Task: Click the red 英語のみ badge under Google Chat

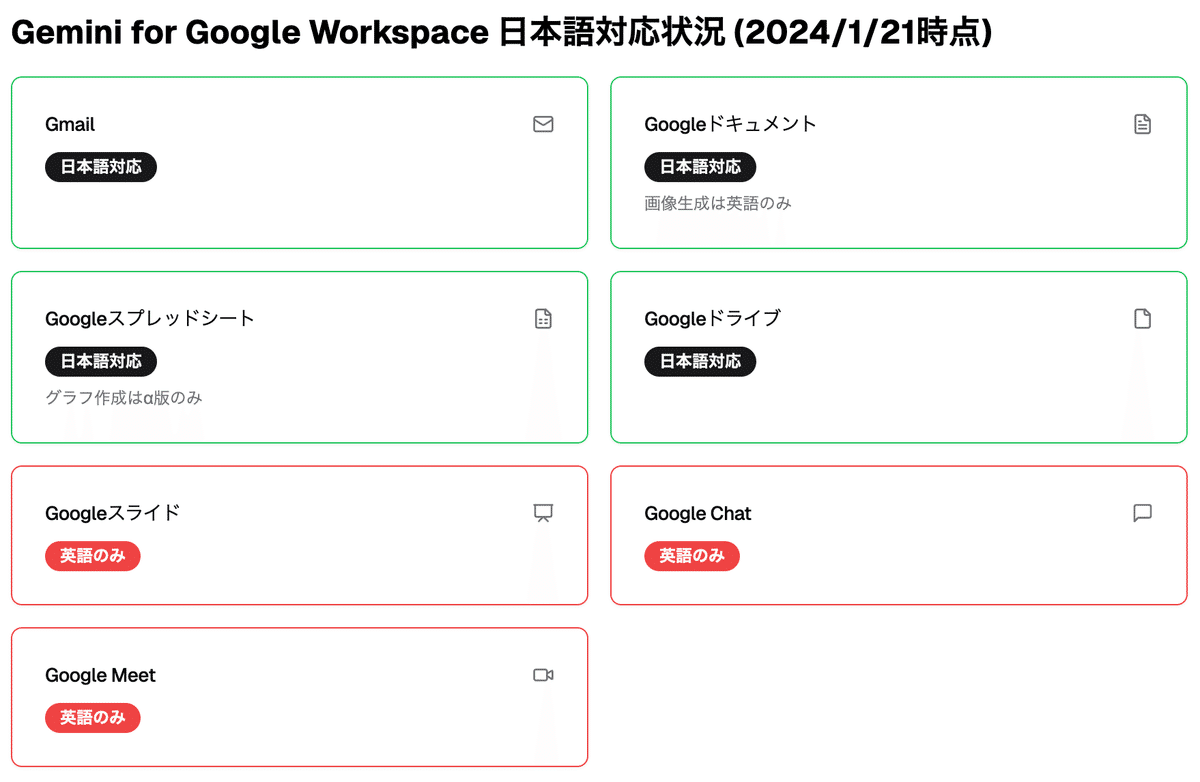Action: click(x=692, y=556)
